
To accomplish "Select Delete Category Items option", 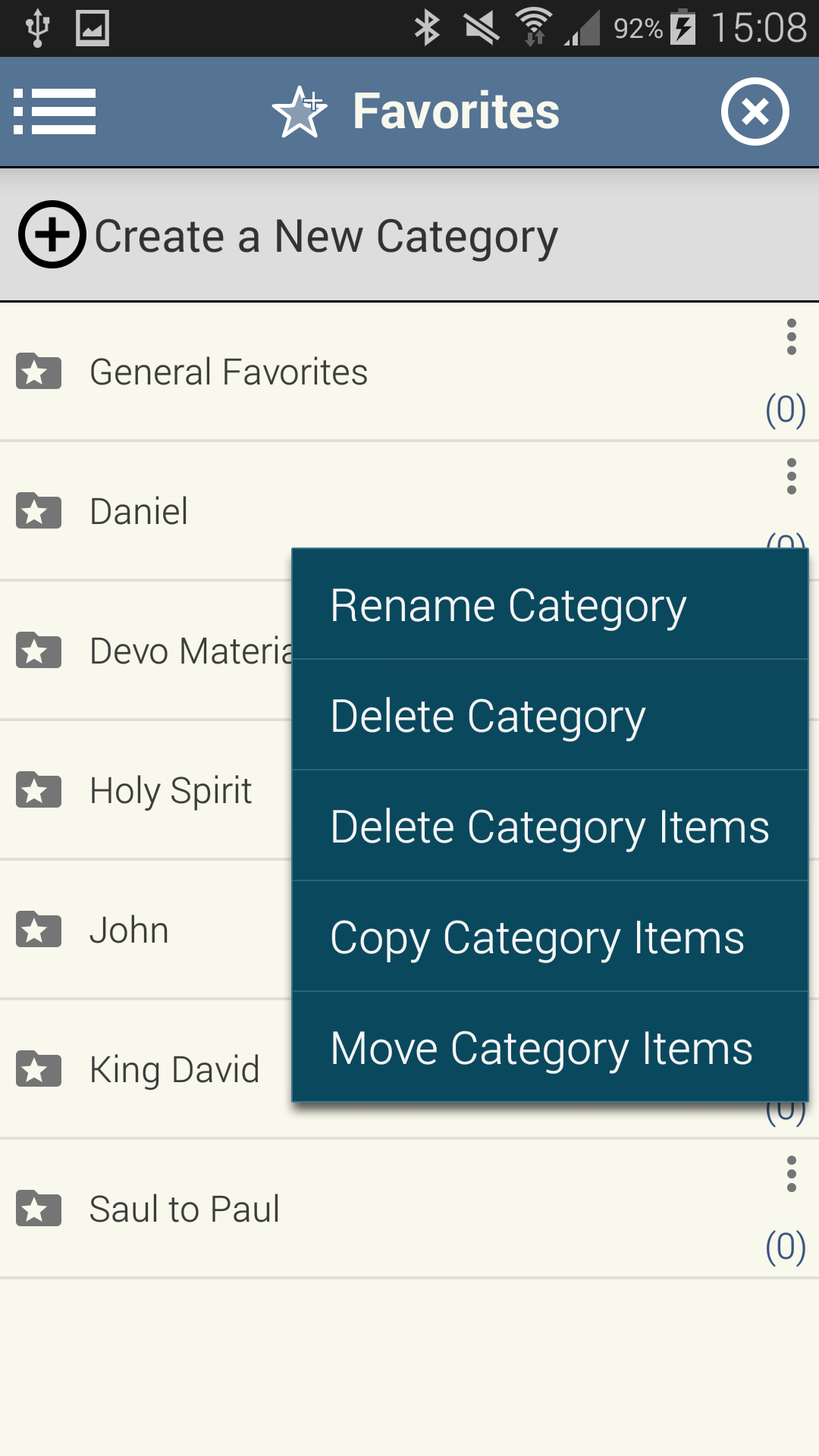I will [x=550, y=827].
